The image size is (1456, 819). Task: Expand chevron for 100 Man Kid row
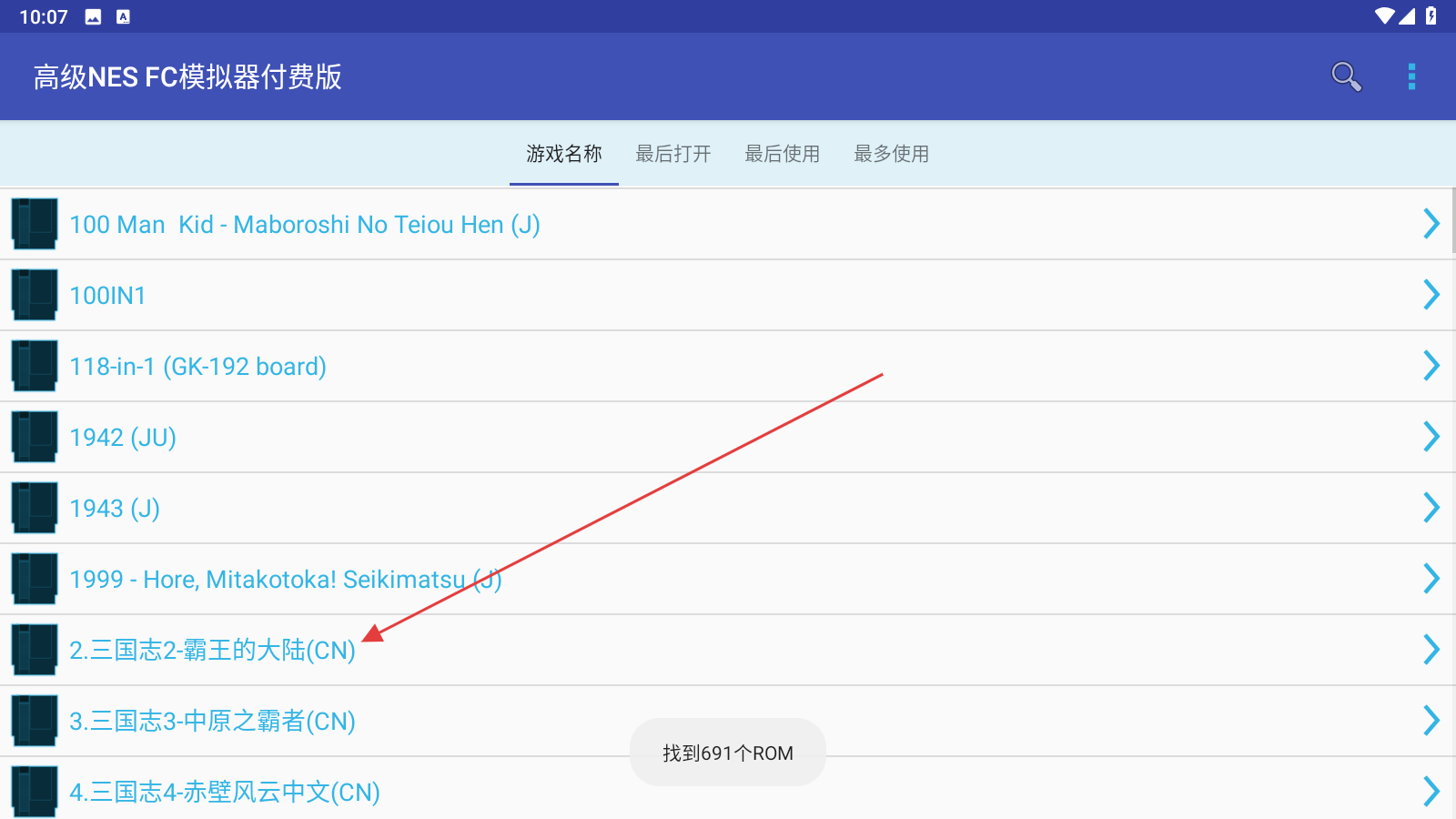[x=1431, y=224]
